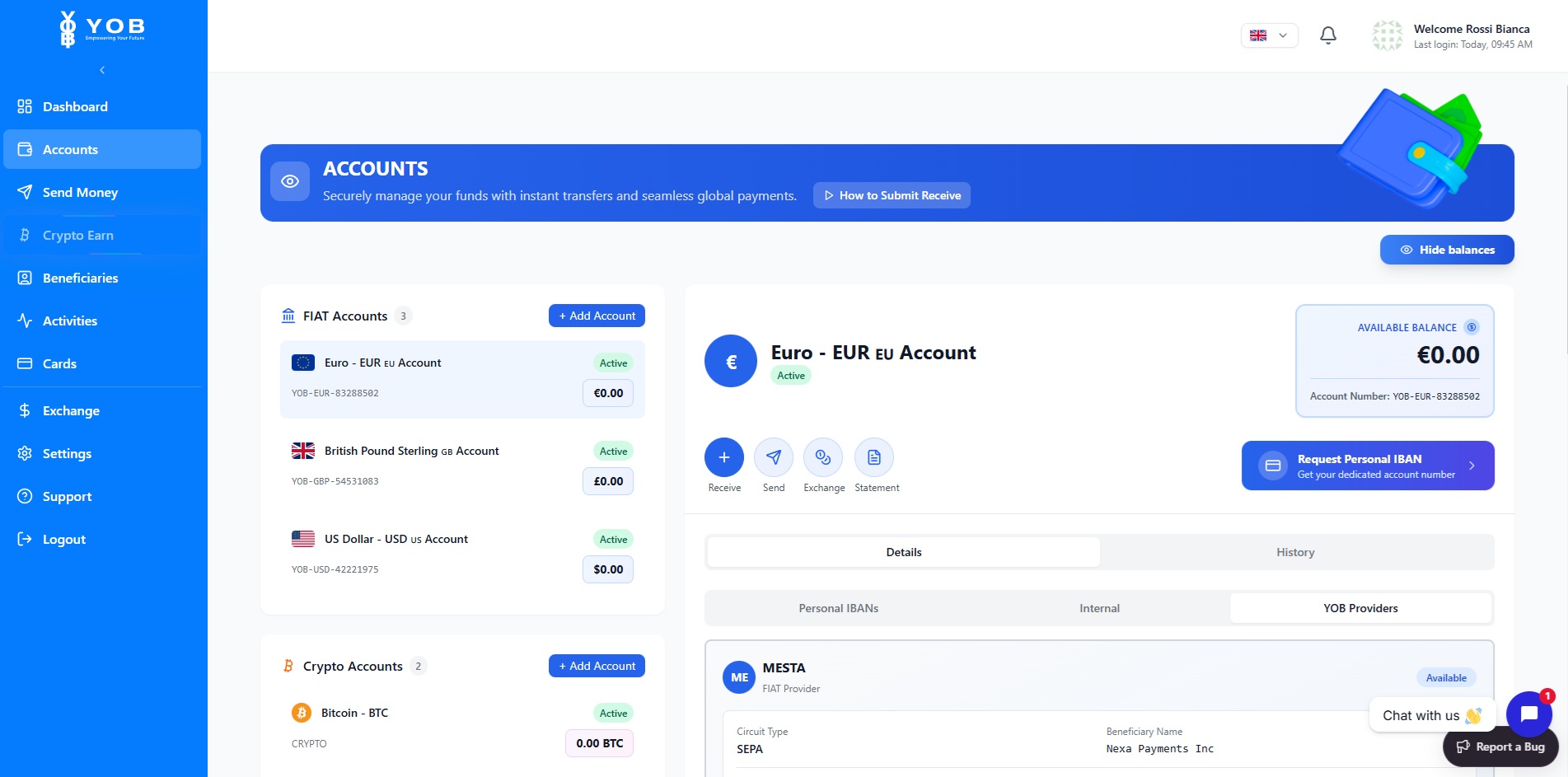Add a new FIAT account
Viewport: 1568px width, 777px height.
click(597, 316)
